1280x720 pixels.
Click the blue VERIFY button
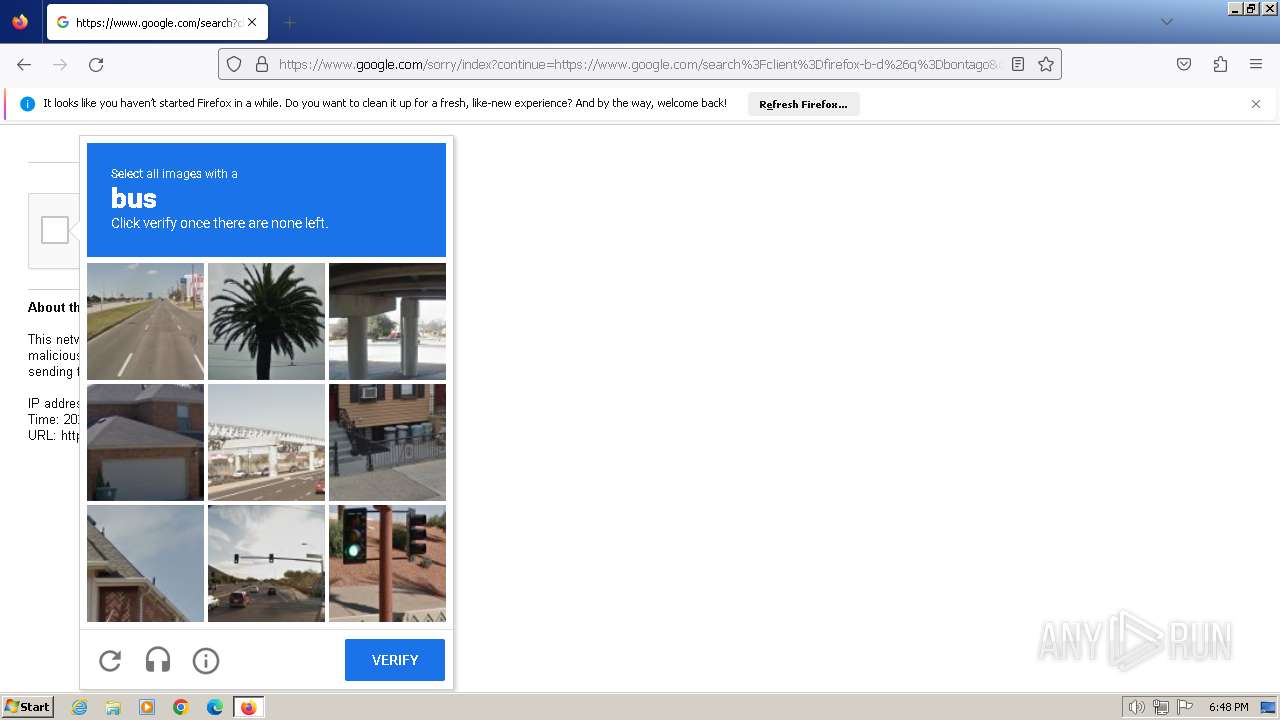(395, 660)
